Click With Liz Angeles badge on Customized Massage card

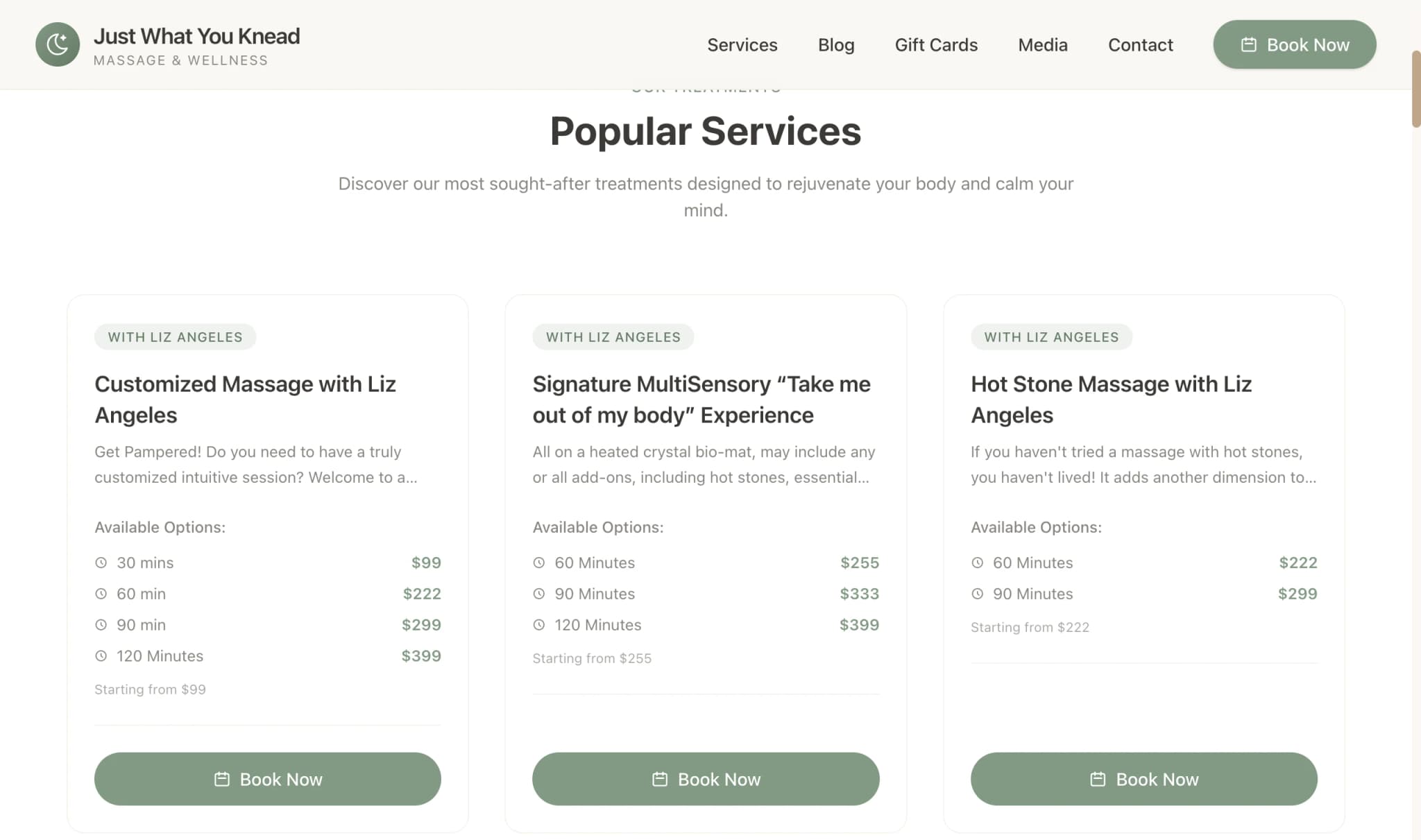(x=176, y=337)
